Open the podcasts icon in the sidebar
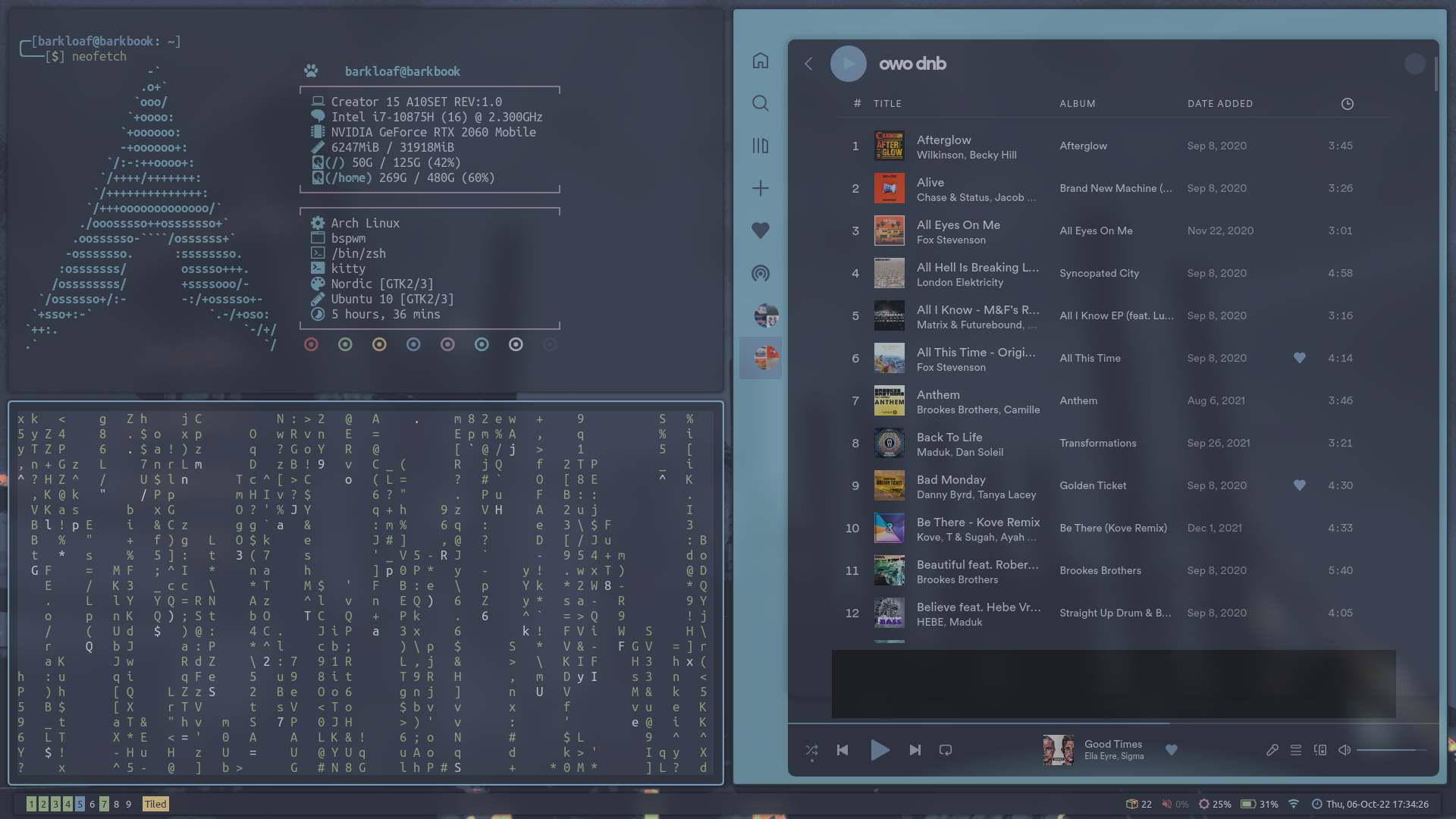Screen dimensions: 1456x819 (x=760, y=273)
